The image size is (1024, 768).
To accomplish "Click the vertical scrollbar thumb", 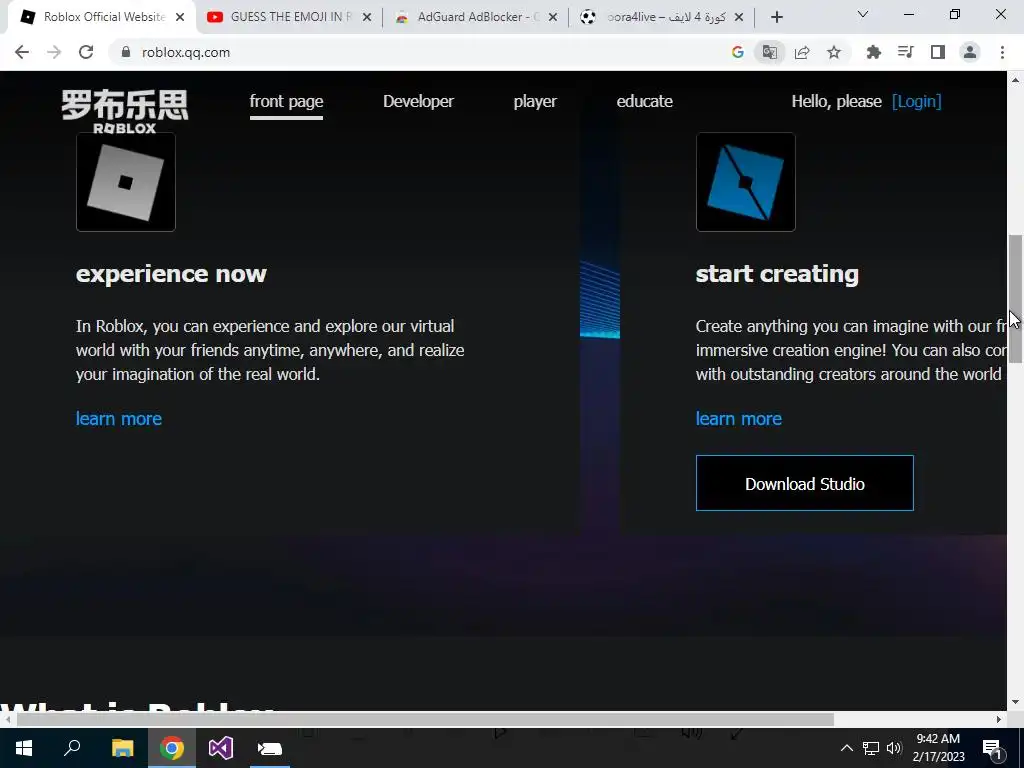I will (x=1015, y=298).
